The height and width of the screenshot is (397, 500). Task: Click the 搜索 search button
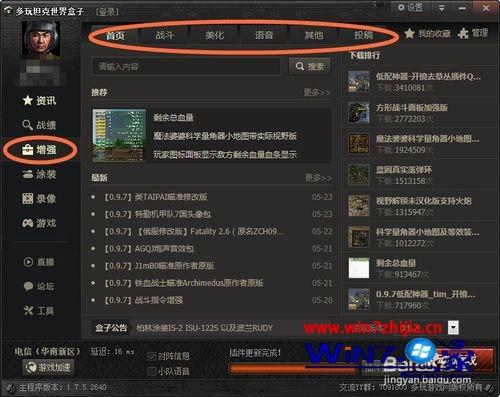tap(310, 66)
